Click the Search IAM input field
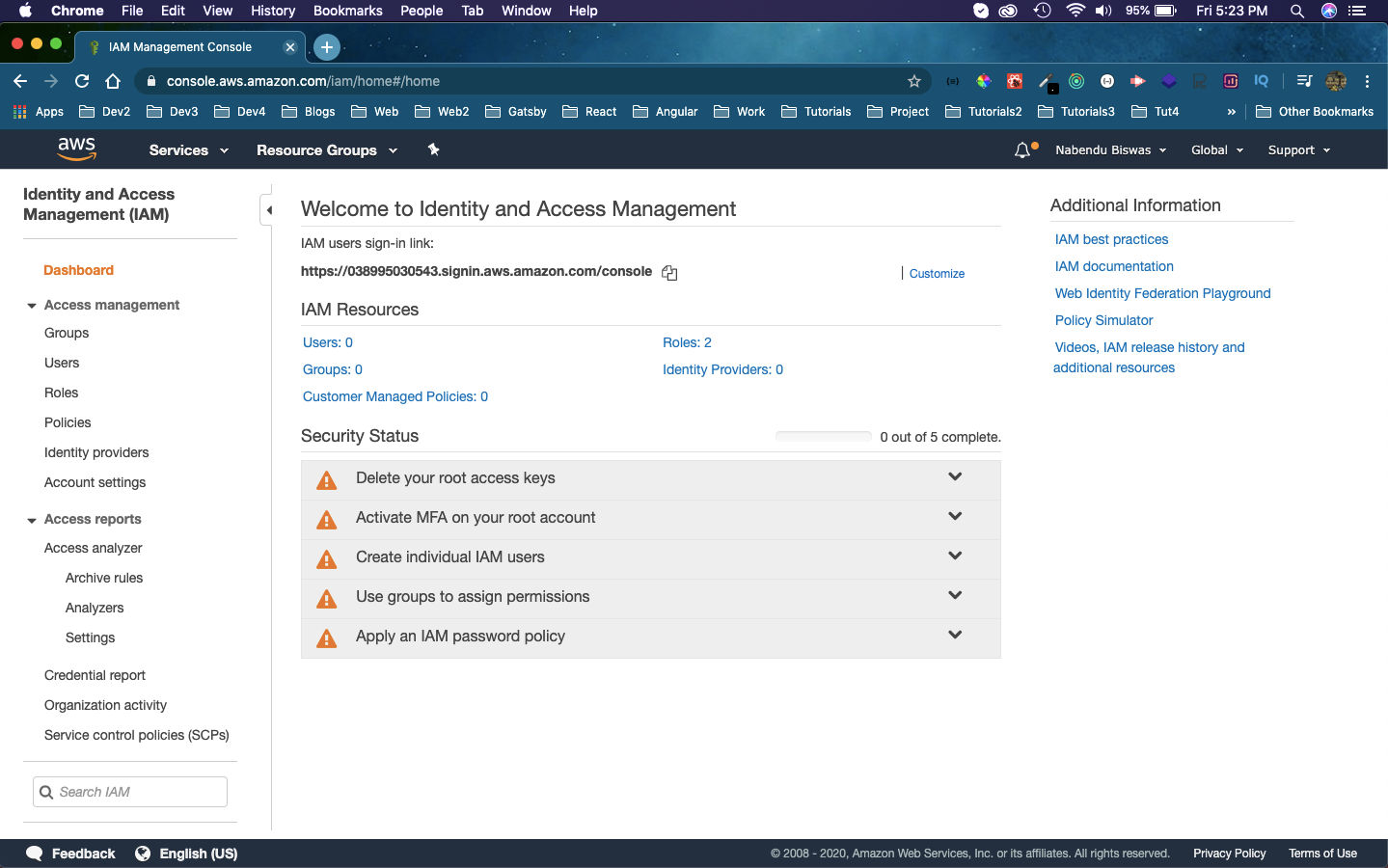This screenshot has width=1388, height=868. [x=130, y=792]
